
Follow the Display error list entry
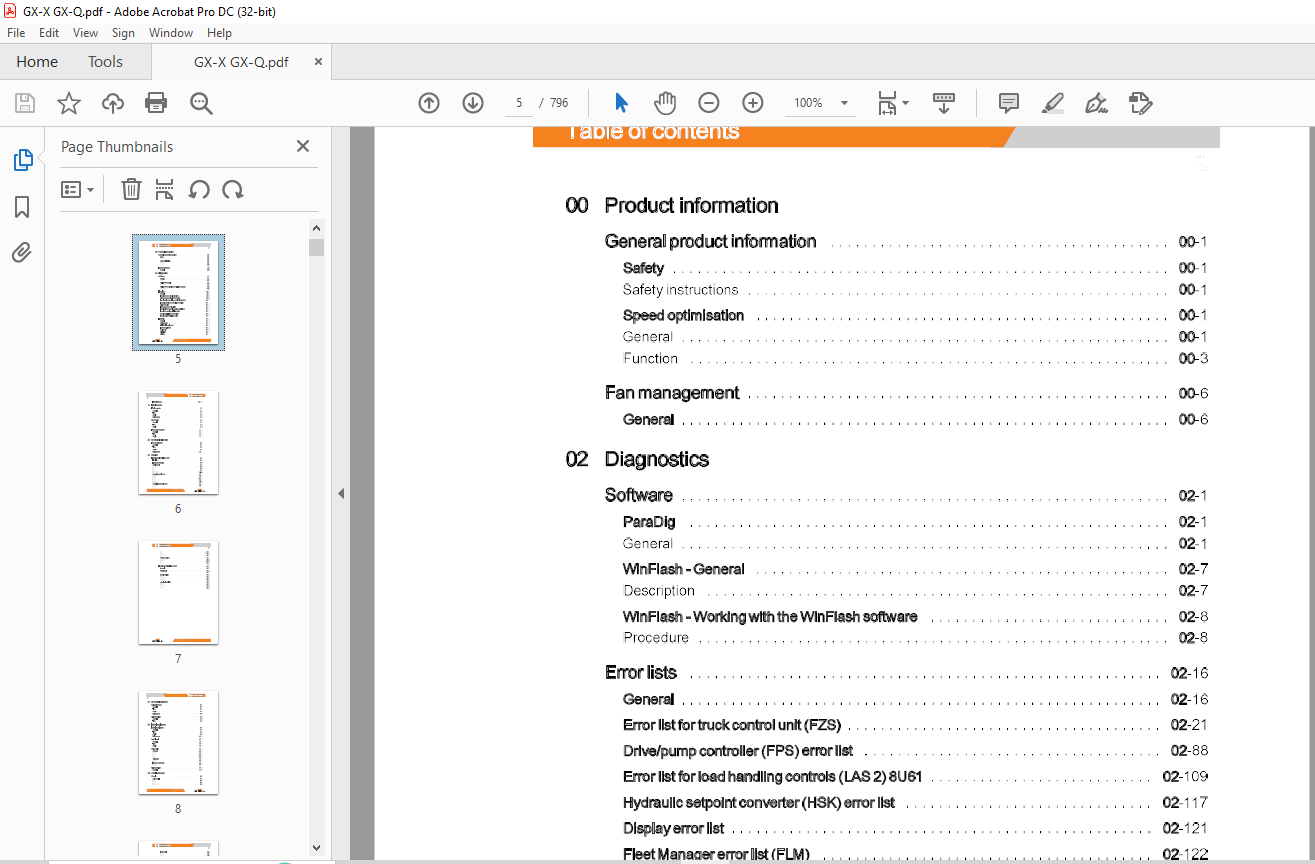coord(673,829)
